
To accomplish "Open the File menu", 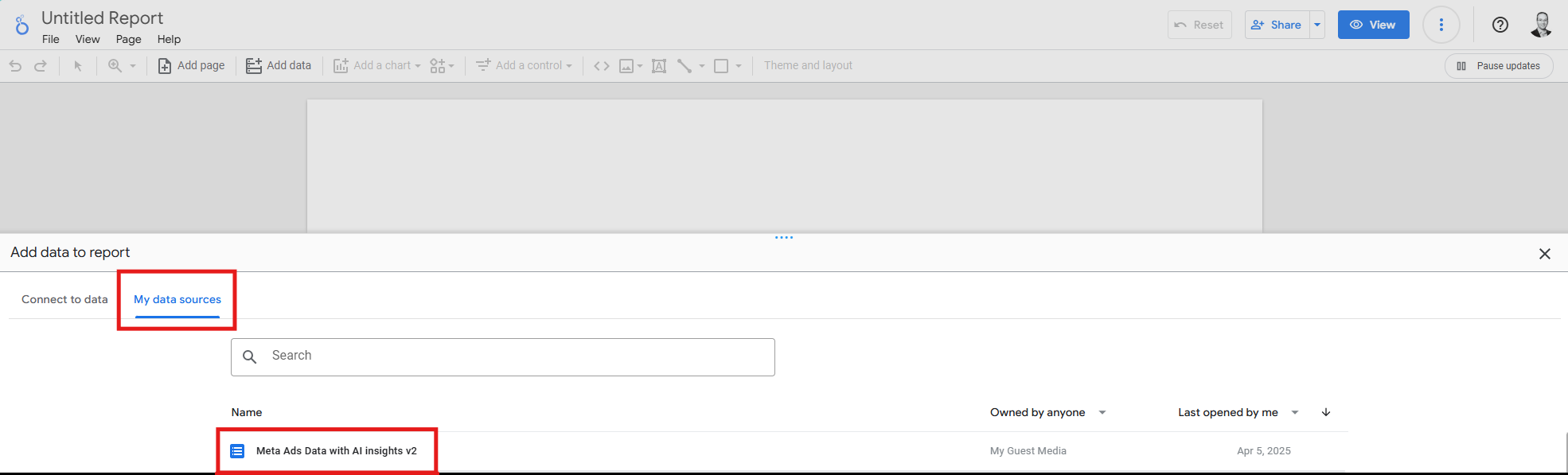I will 50,39.
